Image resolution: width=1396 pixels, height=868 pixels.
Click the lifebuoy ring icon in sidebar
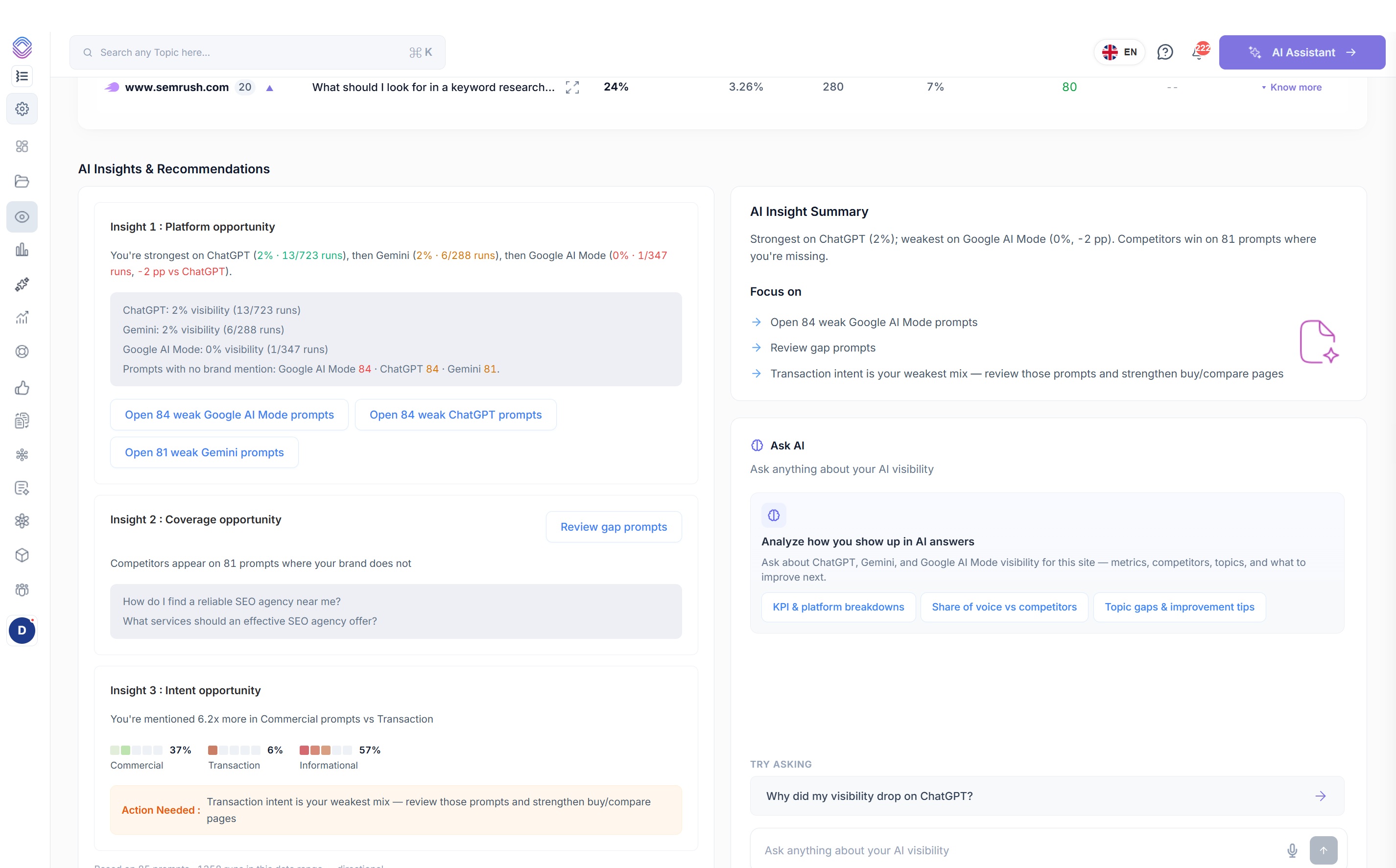22,352
